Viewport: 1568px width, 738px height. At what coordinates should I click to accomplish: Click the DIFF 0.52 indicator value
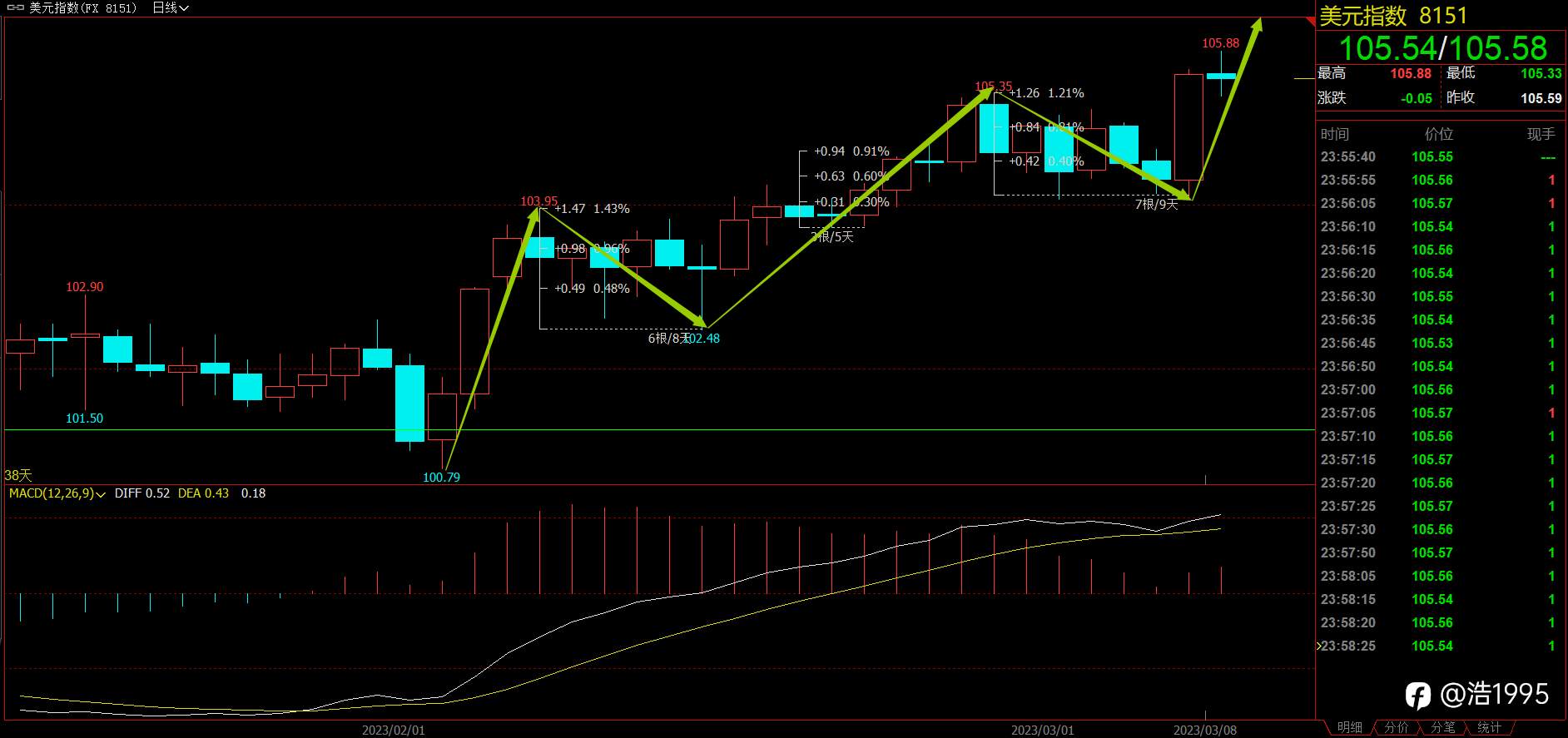[x=142, y=493]
